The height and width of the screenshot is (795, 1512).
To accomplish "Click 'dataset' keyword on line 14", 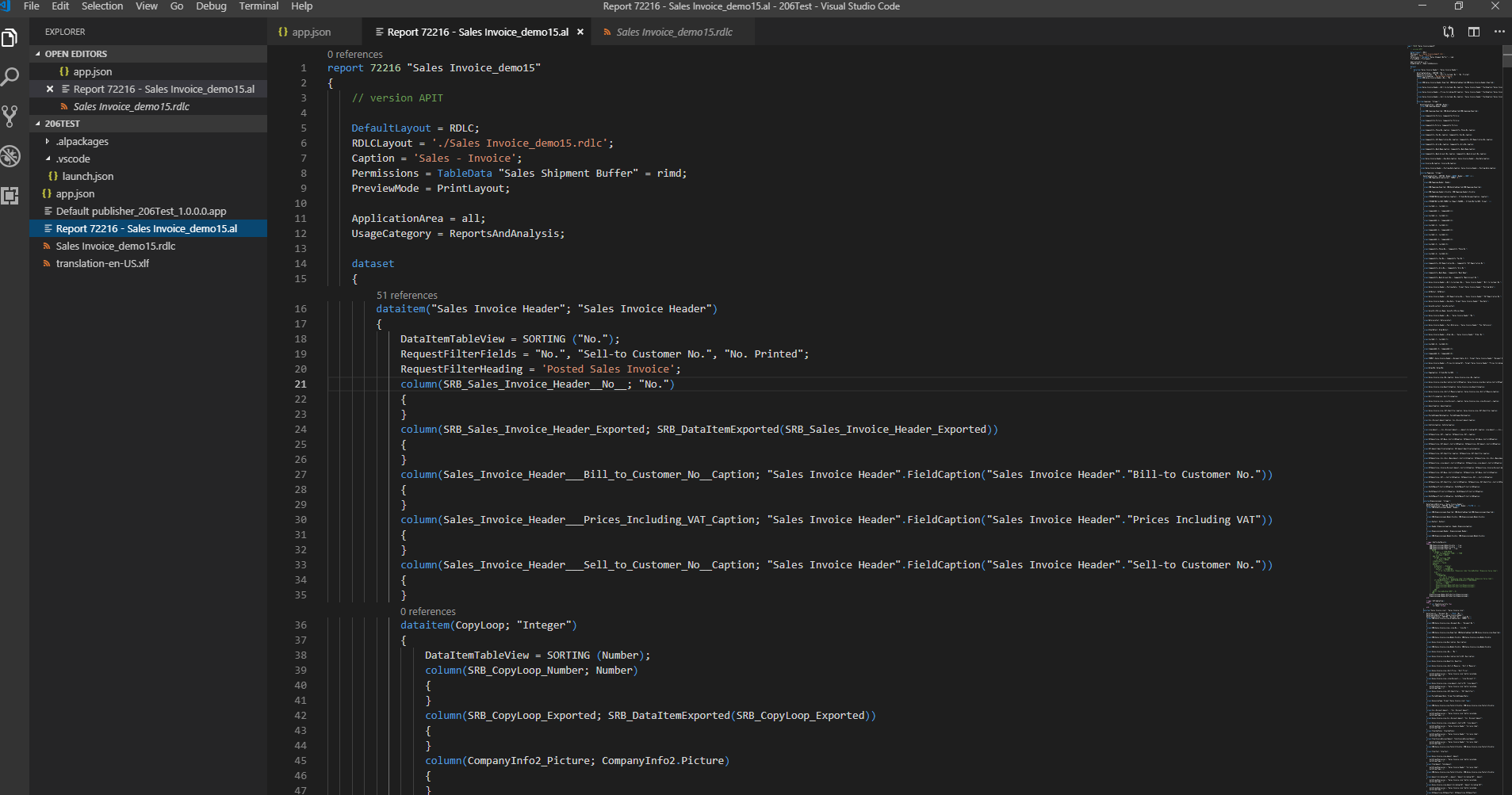I will tap(373, 264).
